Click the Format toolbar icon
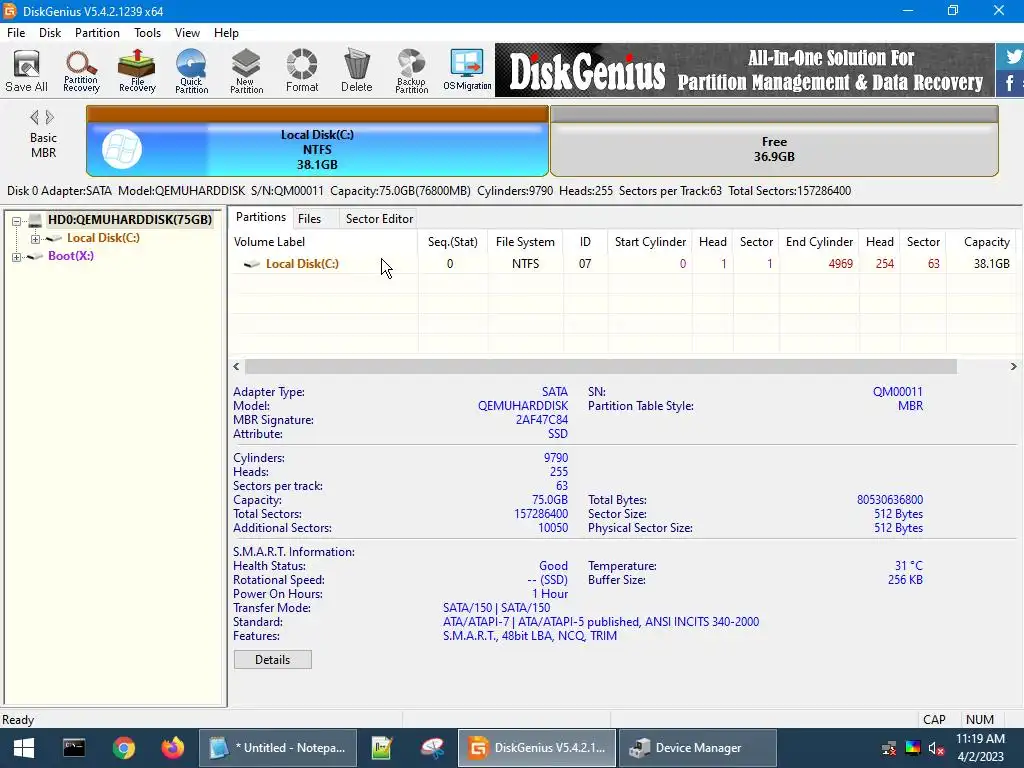Image resolution: width=1024 pixels, height=768 pixels. coord(302,71)
